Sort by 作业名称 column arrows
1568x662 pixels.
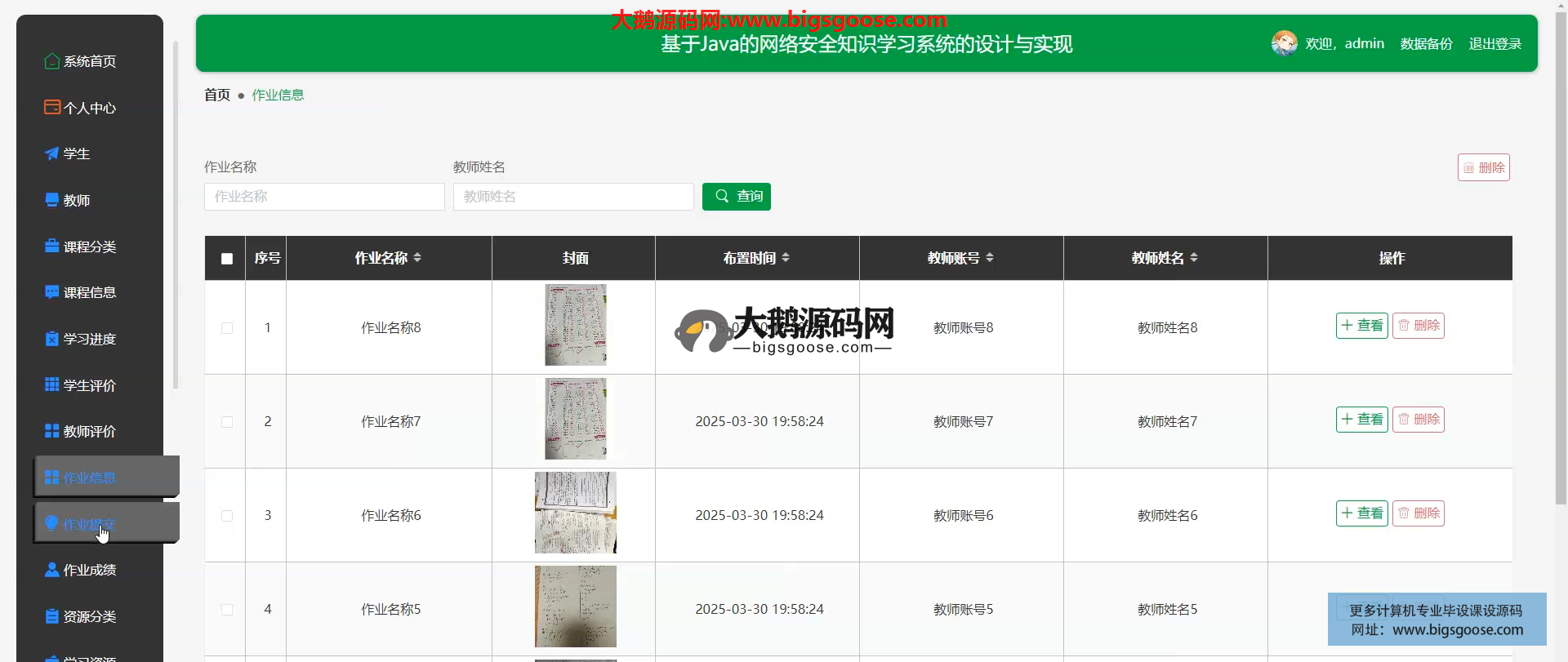coord(417,258)
